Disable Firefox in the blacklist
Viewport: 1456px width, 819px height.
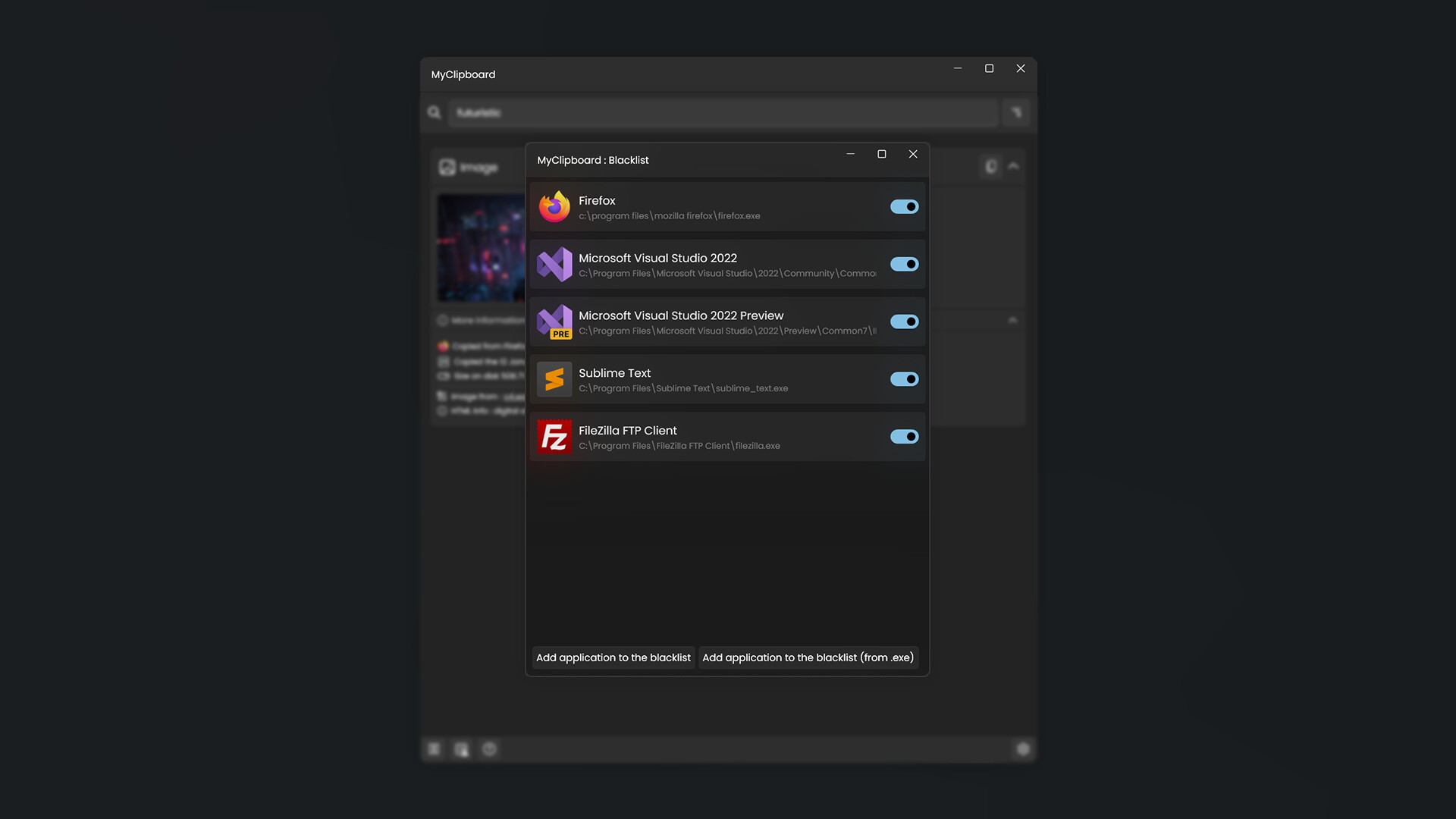pos(904,206)
